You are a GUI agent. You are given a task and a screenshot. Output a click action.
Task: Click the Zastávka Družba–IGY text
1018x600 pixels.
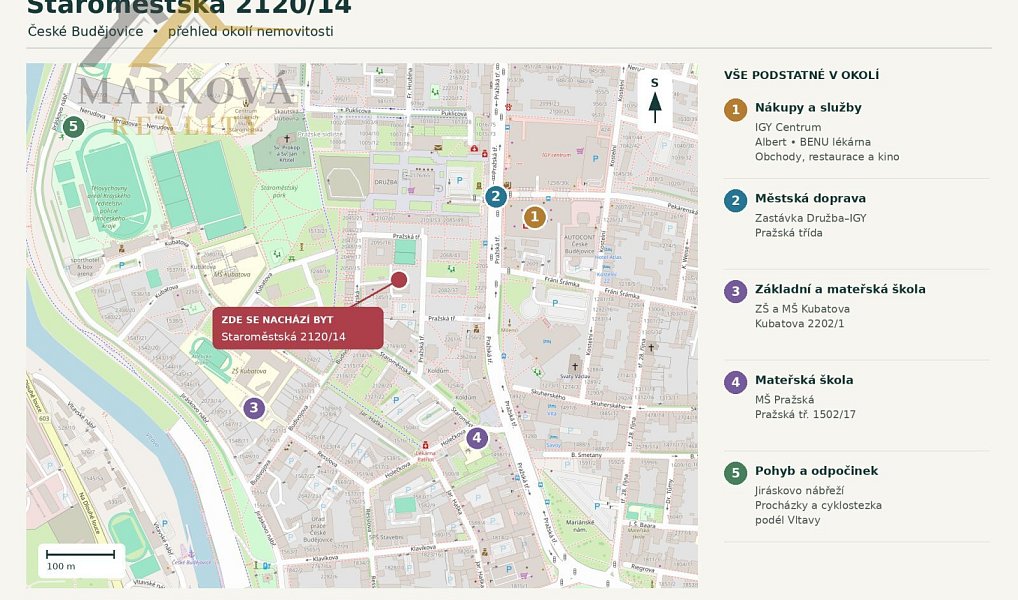point(810,218)
